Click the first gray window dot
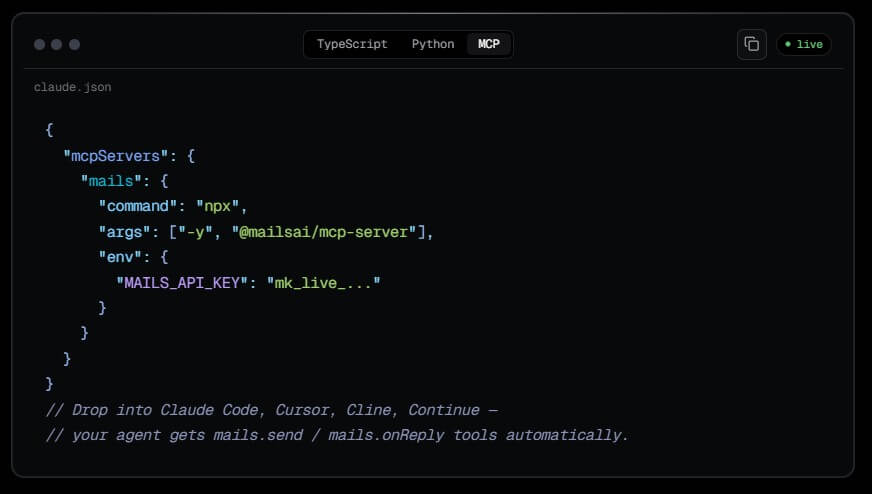Viewport: 872px width, 494px height. (x=39, y=45)
